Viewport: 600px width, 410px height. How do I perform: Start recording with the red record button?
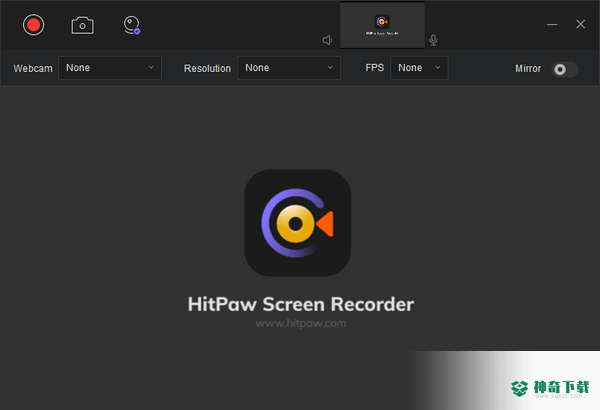[33, 25]
